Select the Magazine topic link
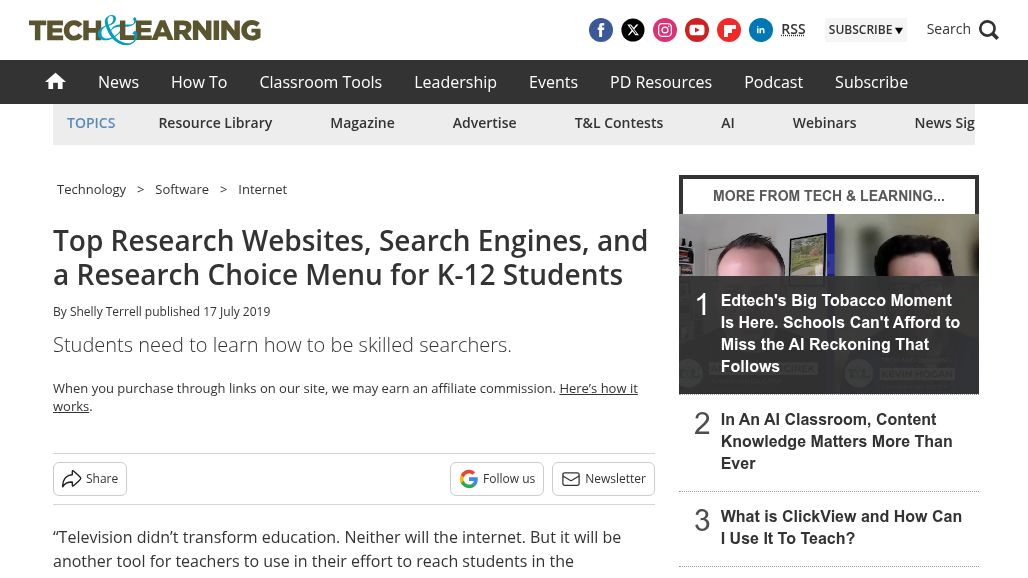The height and width of the screenshot is (578, 1028). (x=363, y=123)
